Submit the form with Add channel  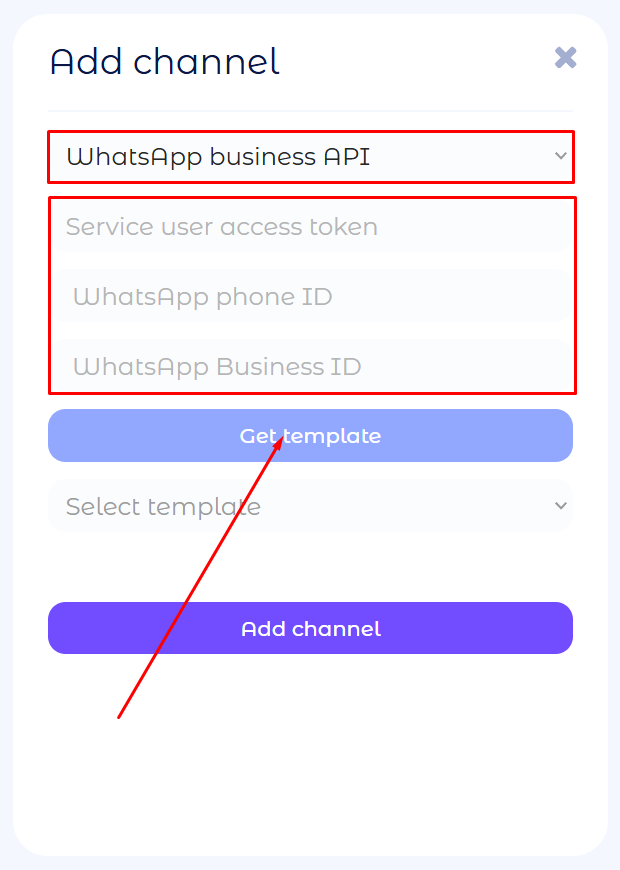(x=310, y=628)
